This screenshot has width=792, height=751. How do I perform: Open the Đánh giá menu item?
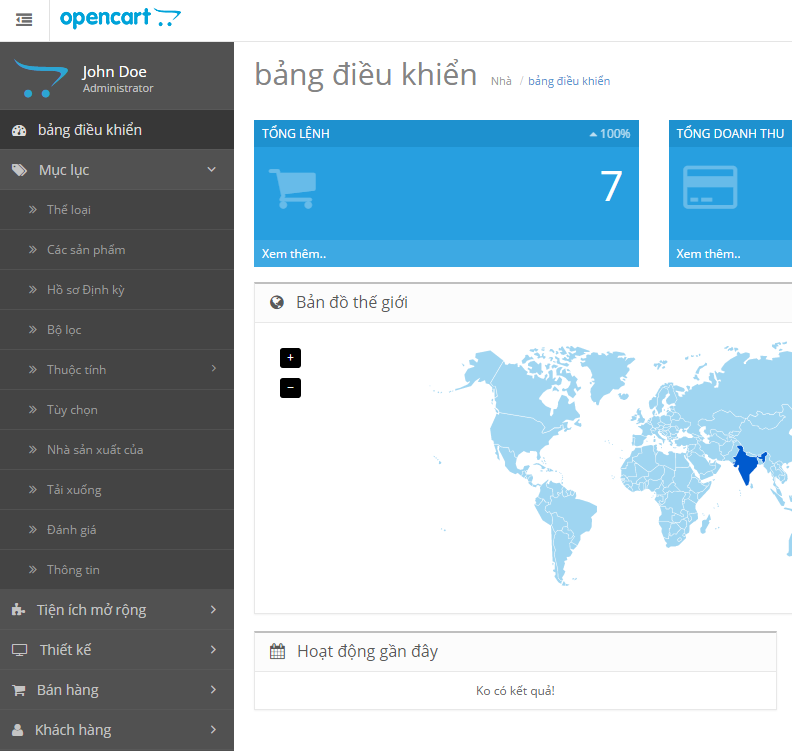[117, 529]
